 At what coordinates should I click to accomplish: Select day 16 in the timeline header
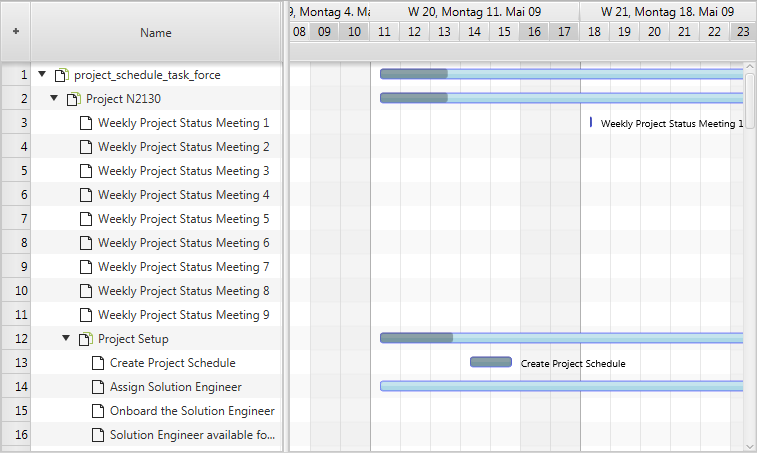pyautogui.click(x=534, y=32)
